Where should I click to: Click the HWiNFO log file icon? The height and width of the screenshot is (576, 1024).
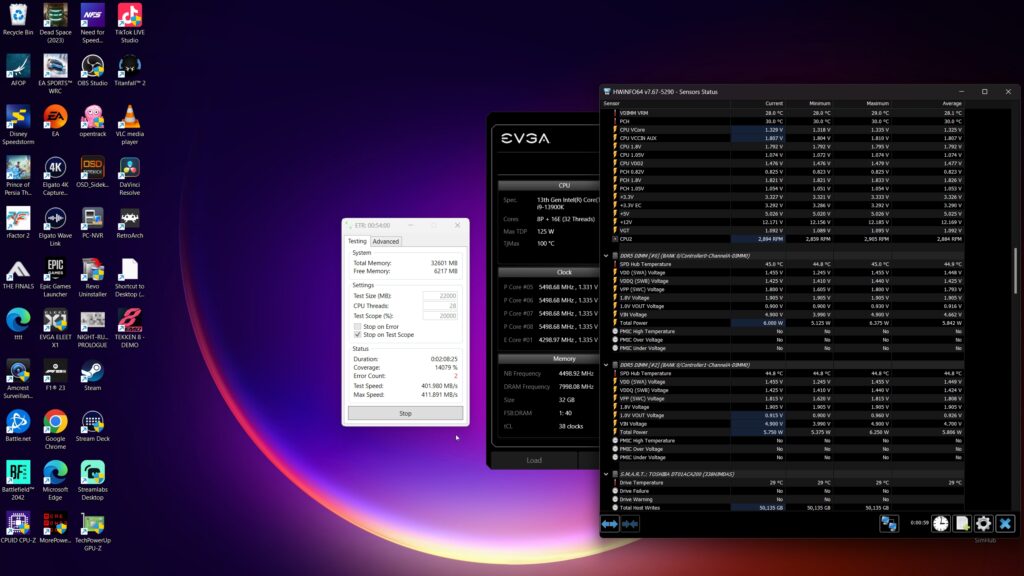[x=962, y=523]
